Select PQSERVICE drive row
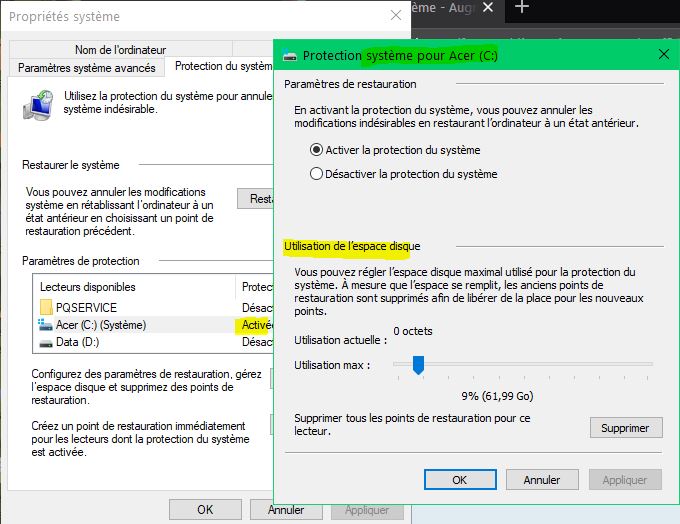 coord(153,308)
